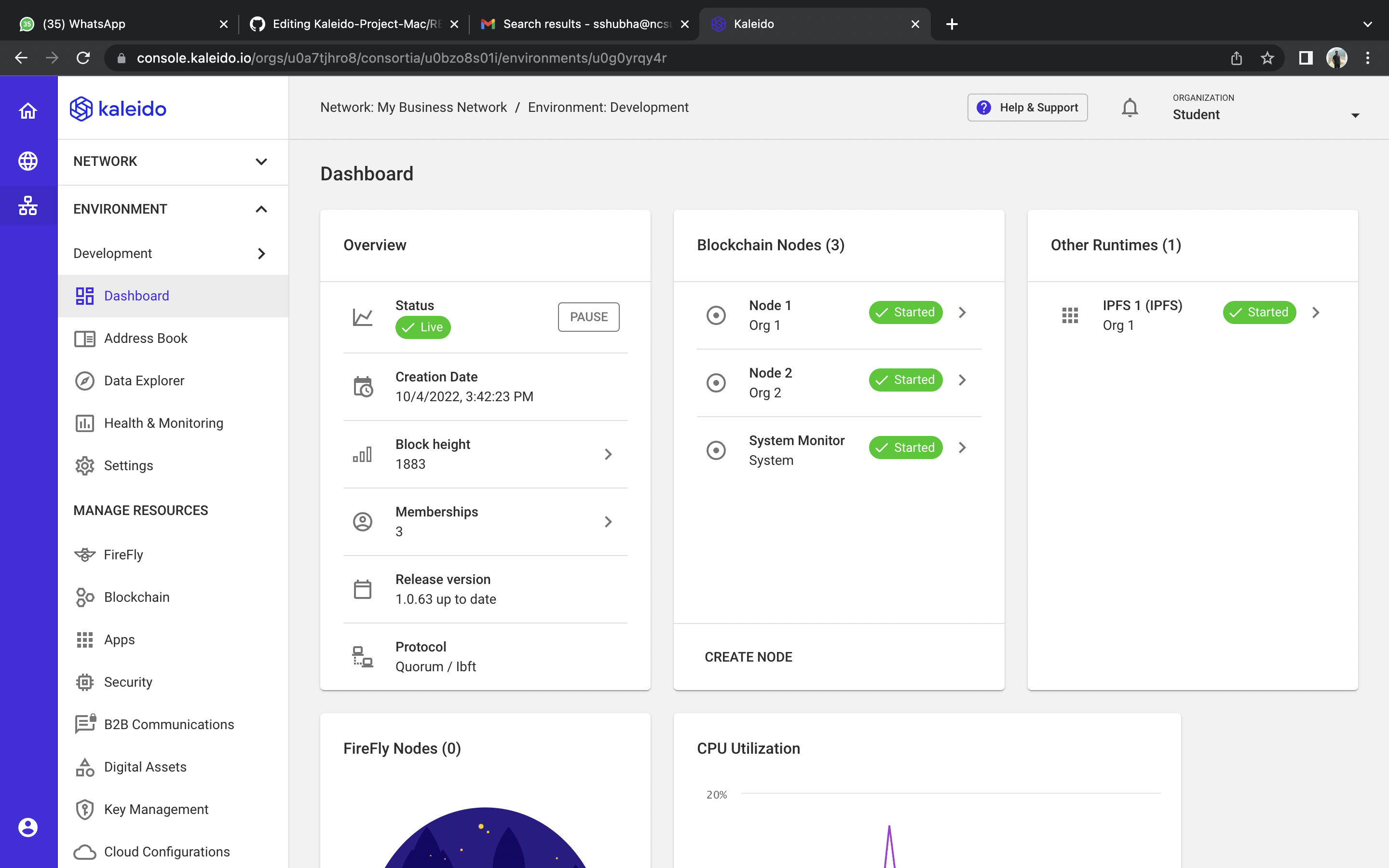Screen dimensions: 1389x868
Task: Open Node 2 details chevron
Action: click(x=962, y=380)
